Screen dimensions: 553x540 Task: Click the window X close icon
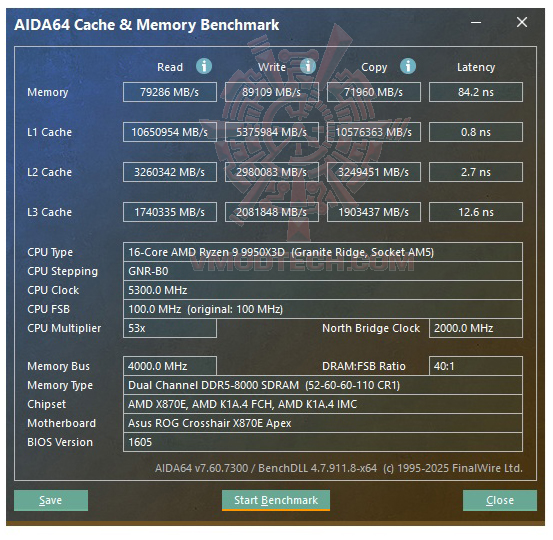(522, 23)
